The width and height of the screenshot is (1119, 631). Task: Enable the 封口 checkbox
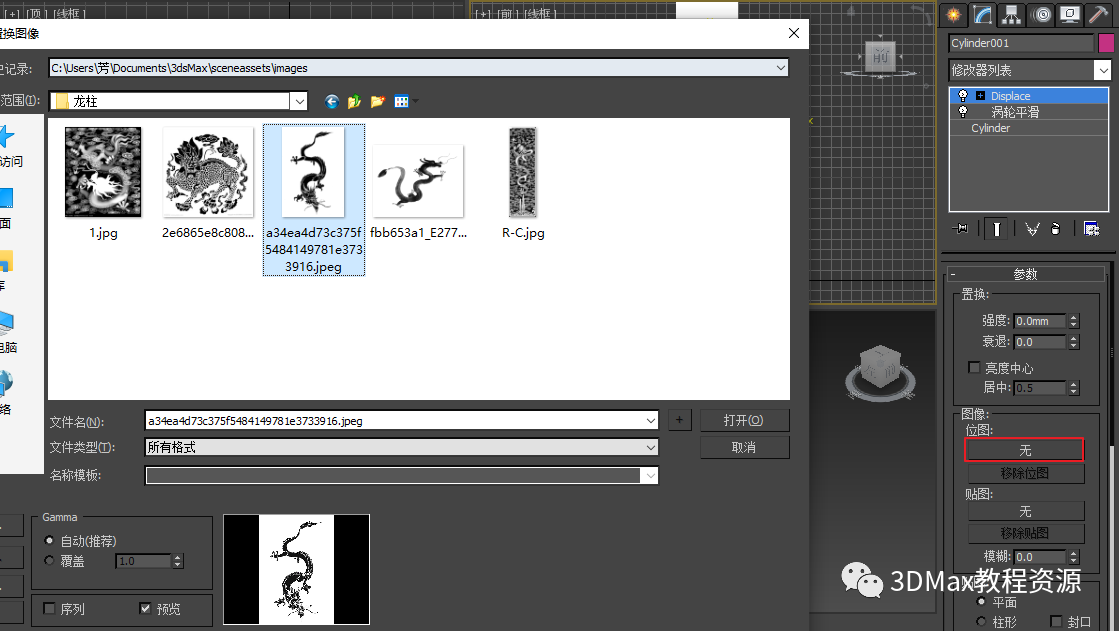click(x=1056, y=622)
